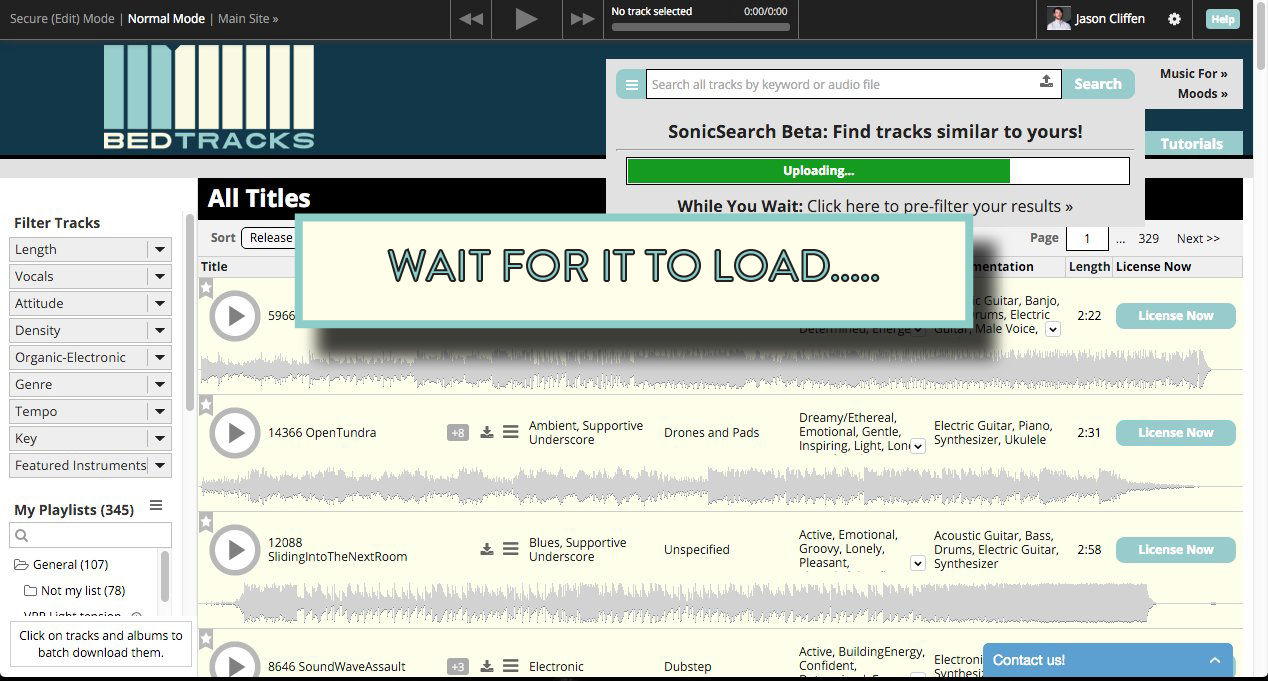Click Jason Cliffen's profile avatar
This screenshot has width=1268, height=681.
point(1058,19)
